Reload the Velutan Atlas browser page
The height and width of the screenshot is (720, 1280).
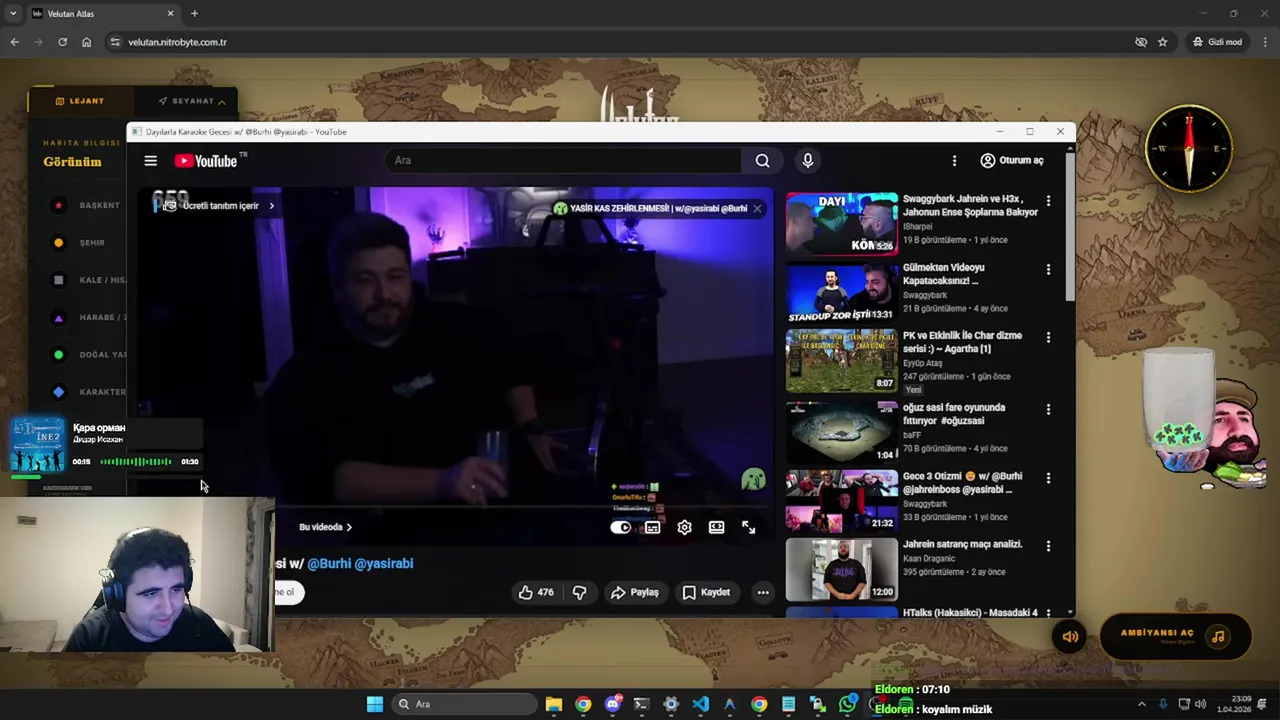(62, 42)
